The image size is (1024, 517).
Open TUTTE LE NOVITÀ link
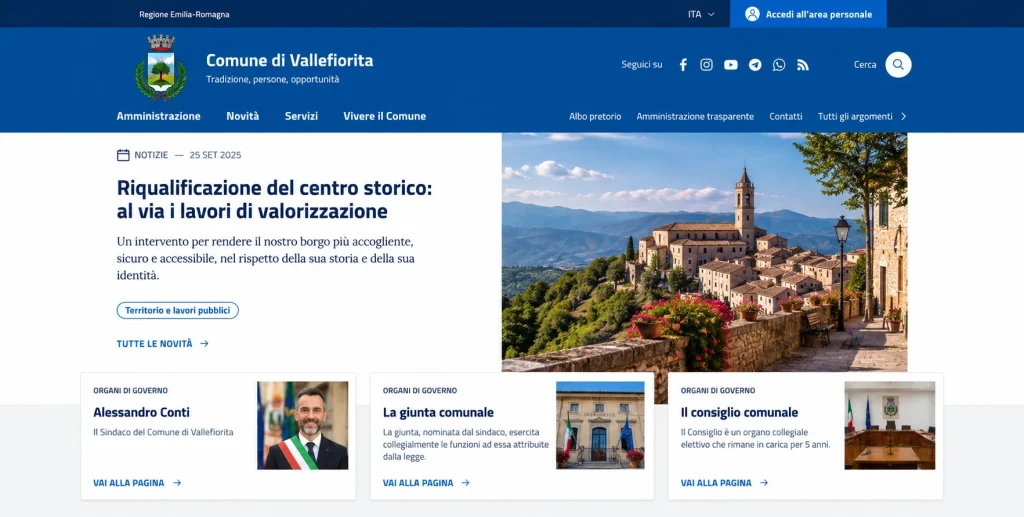[155, 343]
